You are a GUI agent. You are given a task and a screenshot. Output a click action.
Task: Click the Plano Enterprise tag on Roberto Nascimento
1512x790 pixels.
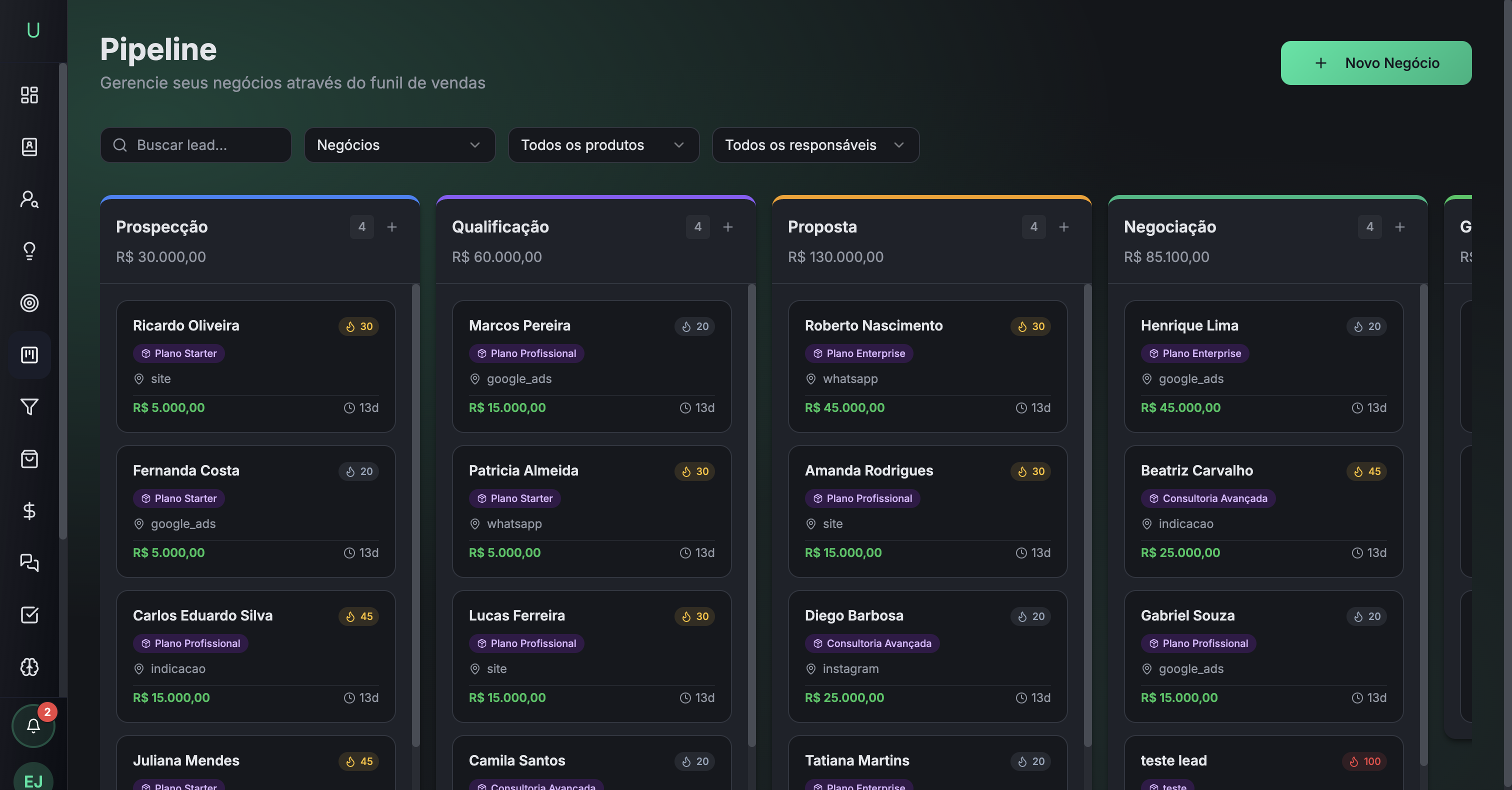pos(858,353)
